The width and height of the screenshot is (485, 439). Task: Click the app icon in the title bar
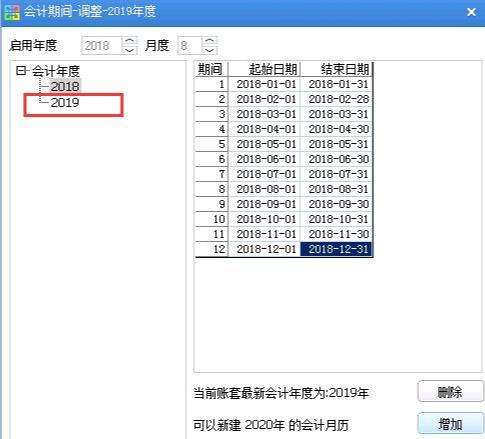point(12,12)
